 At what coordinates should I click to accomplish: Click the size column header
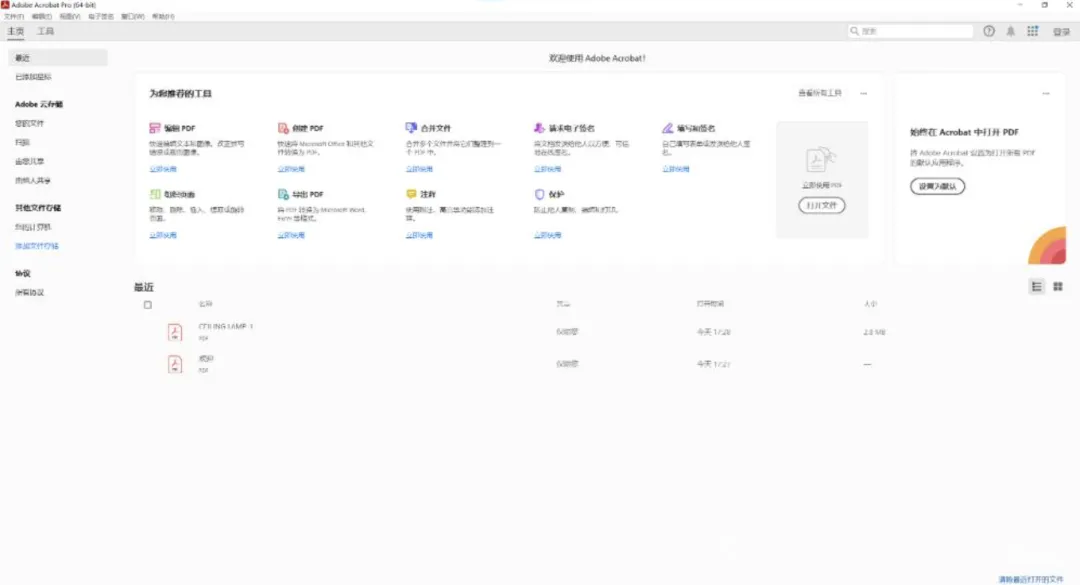[871, 304]
